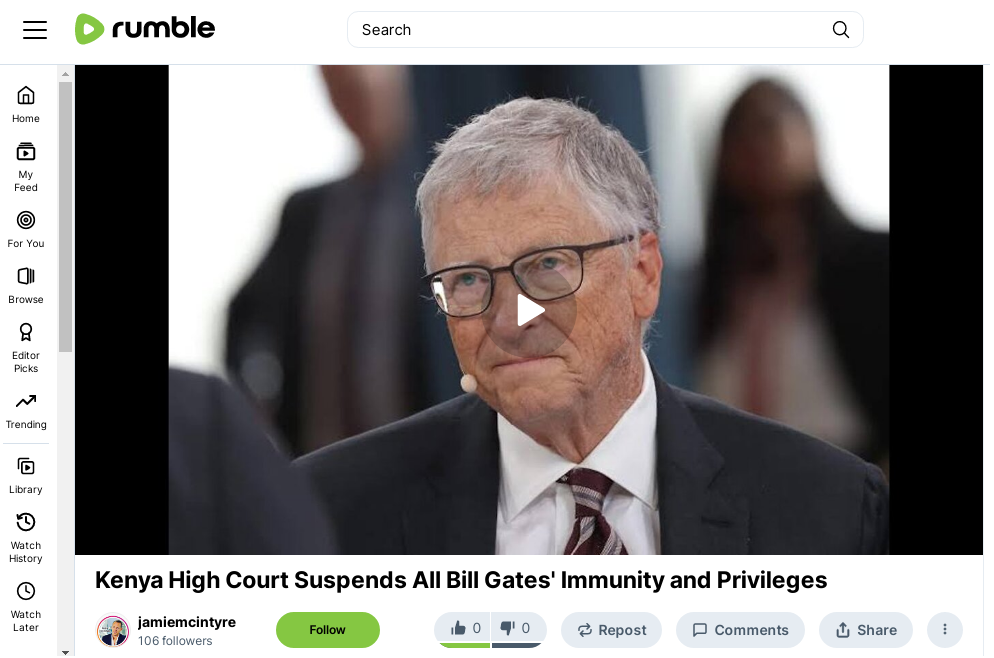Viewport: 994px width, 658px height.
Task: Click the search magnifier icon
Action: pos(840,30)
